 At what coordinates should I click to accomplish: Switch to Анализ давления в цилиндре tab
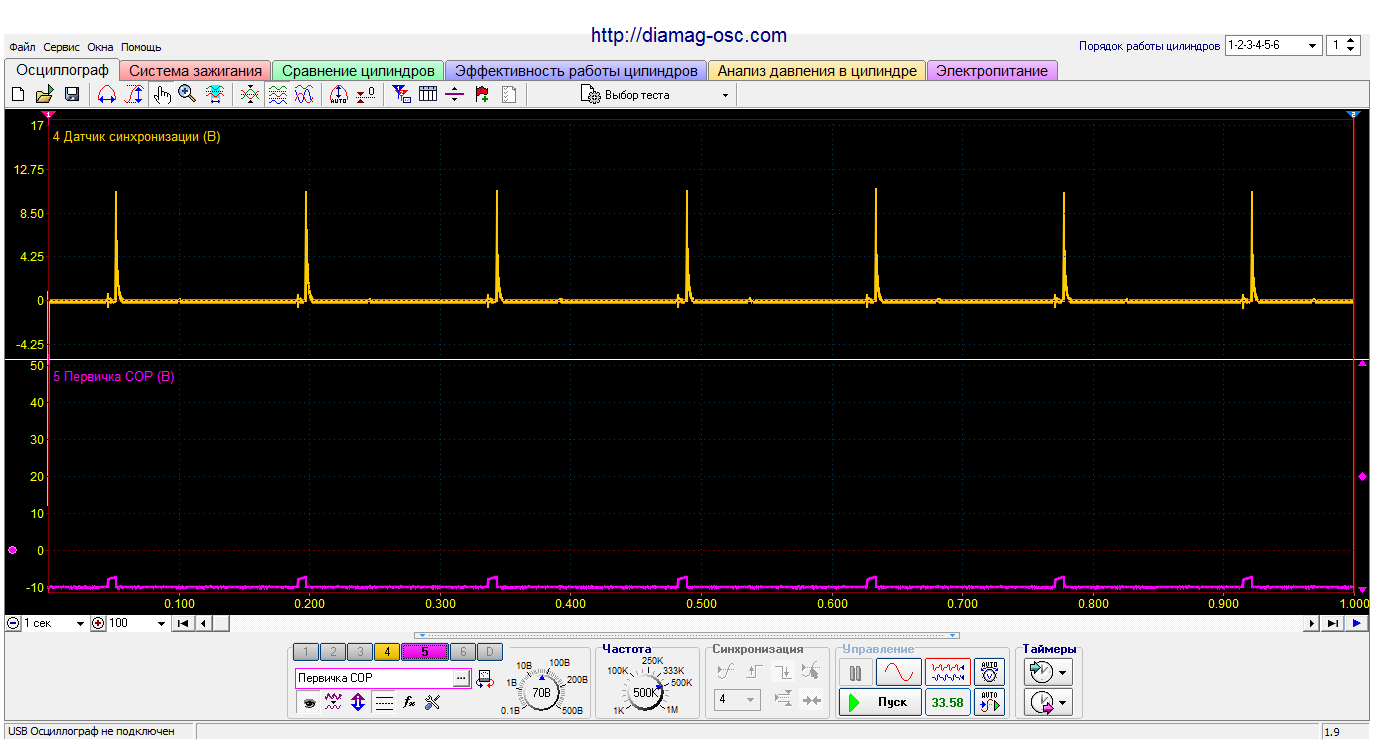pos(817,71)
